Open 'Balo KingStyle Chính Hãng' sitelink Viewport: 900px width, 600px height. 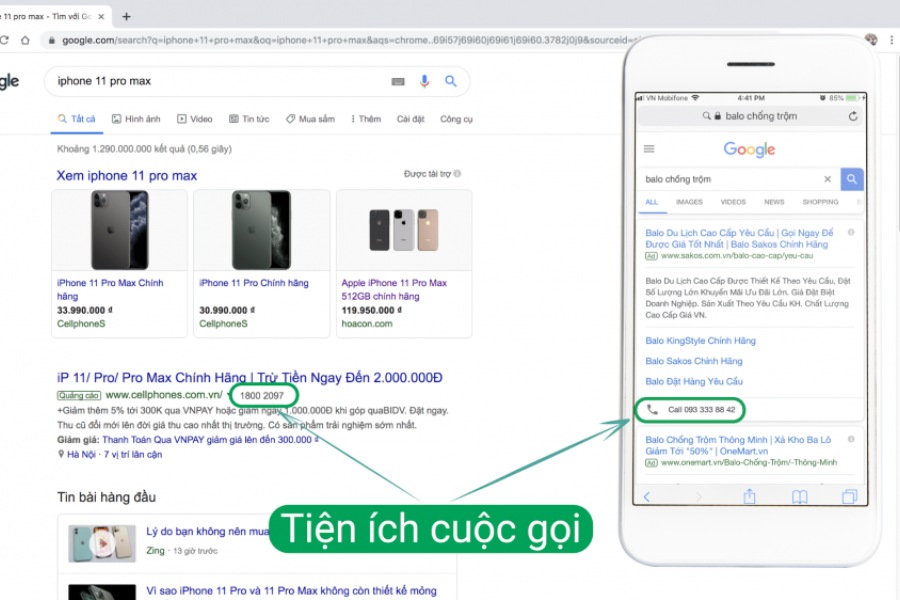700,341
